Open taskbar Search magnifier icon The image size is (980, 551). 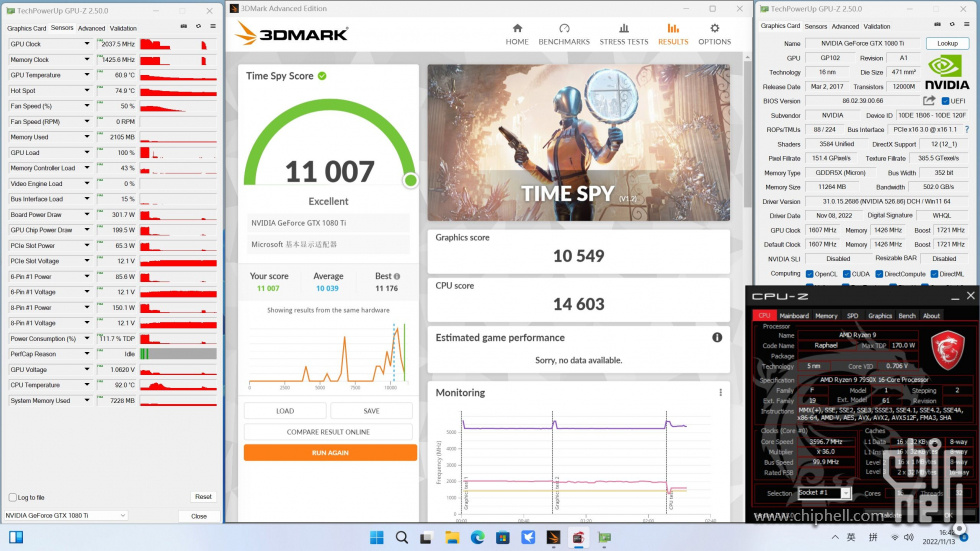tap(402, 537)
